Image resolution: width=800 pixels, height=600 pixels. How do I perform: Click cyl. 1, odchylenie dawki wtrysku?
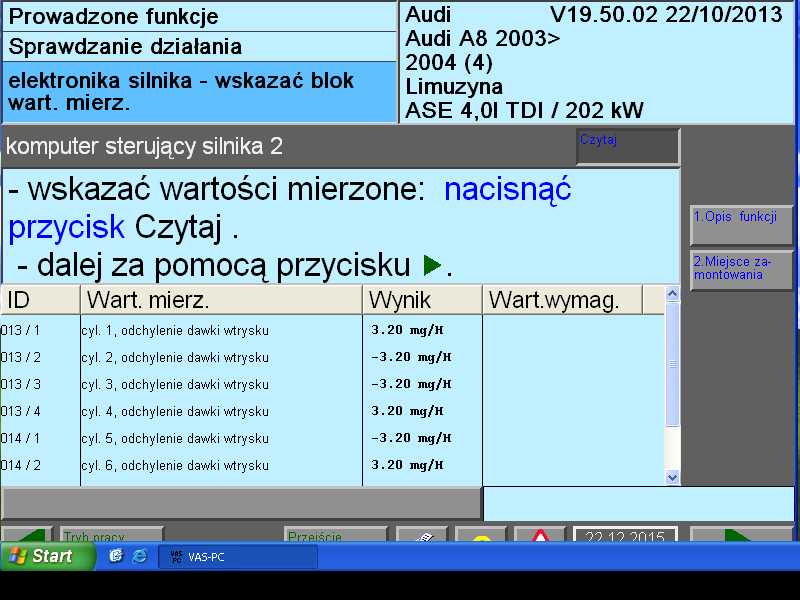click(x=175, y=331)
